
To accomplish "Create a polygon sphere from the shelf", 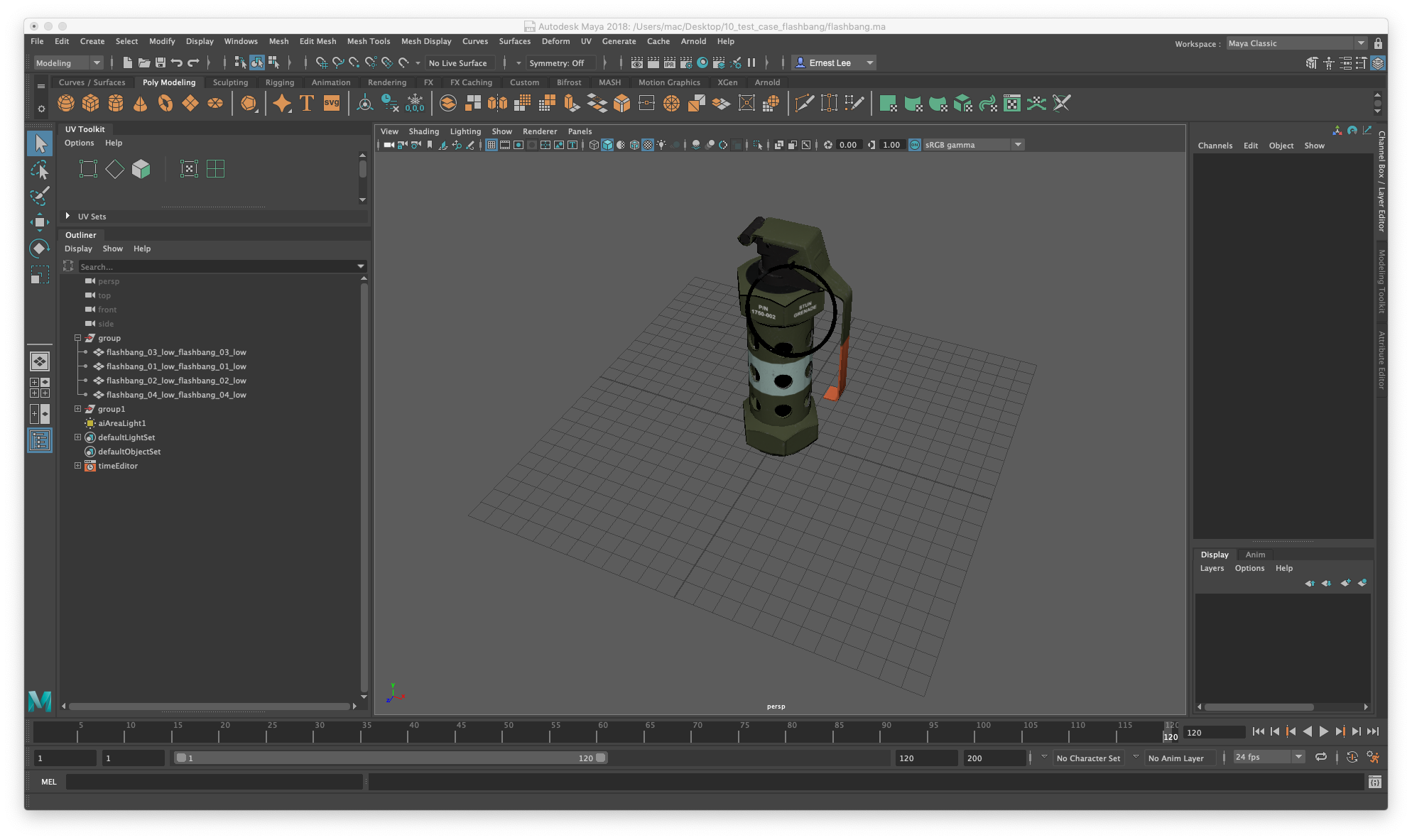I will coord(65,103).
